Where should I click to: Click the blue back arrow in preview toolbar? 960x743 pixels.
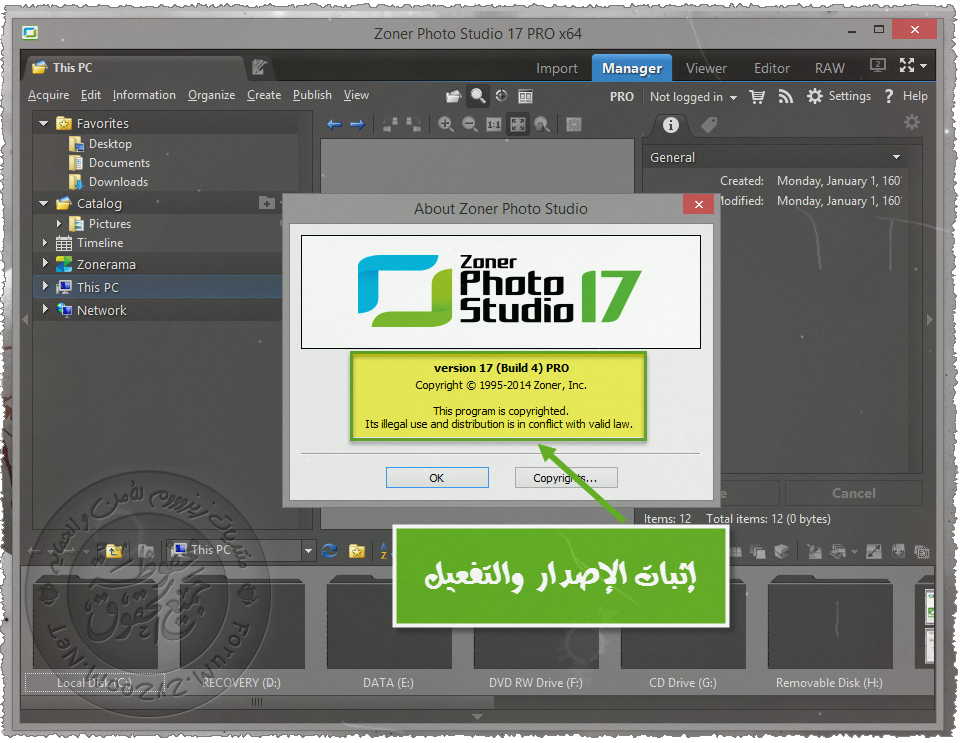334,125
